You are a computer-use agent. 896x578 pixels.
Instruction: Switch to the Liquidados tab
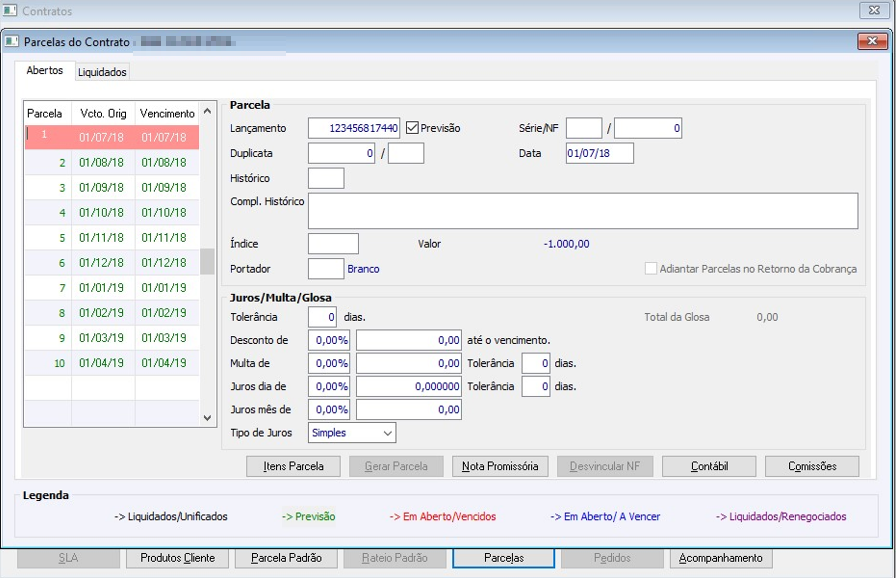102,72
